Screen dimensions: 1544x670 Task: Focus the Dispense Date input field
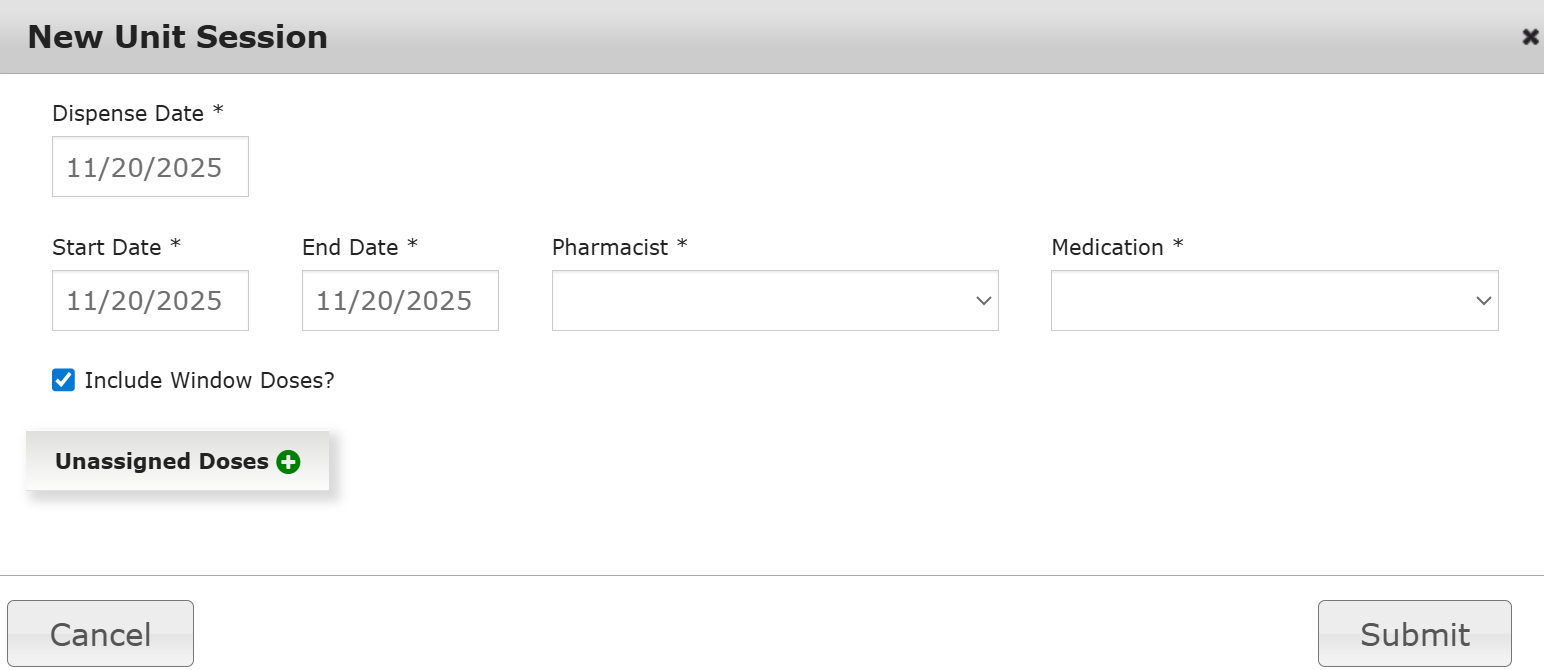point(150,167)
